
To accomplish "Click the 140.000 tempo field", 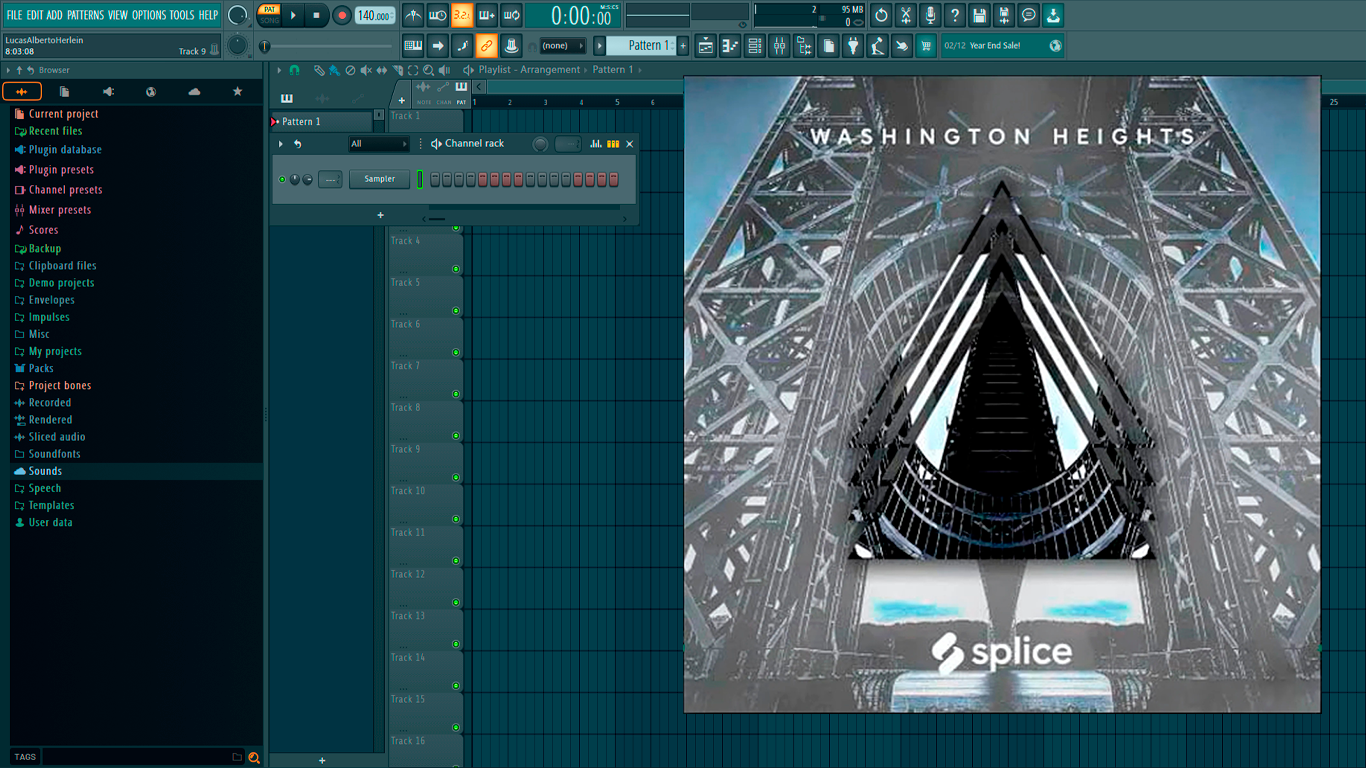I will pyautogui.click(x=375, y=15).
